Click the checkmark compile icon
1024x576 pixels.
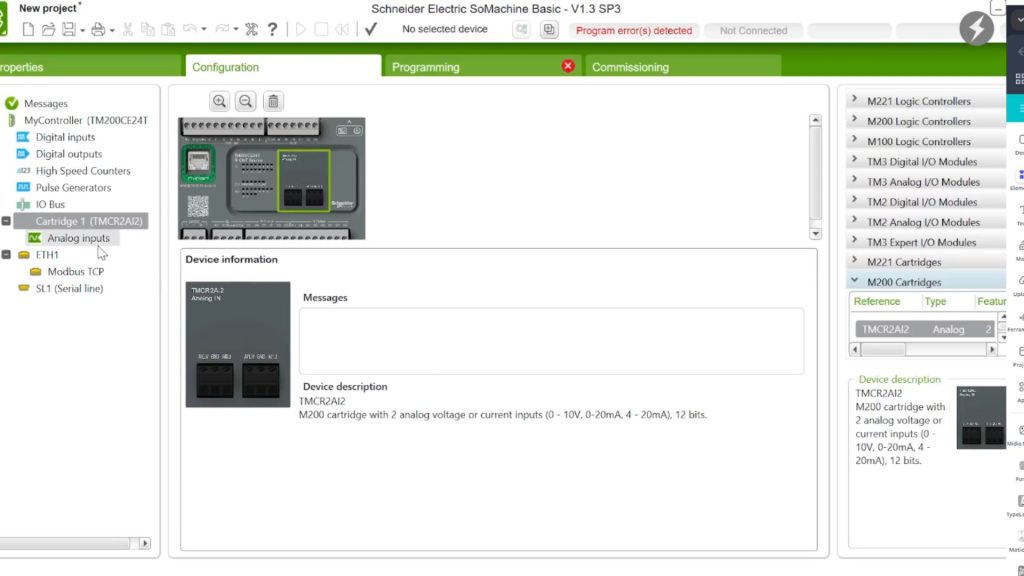(x=371, y=30)
